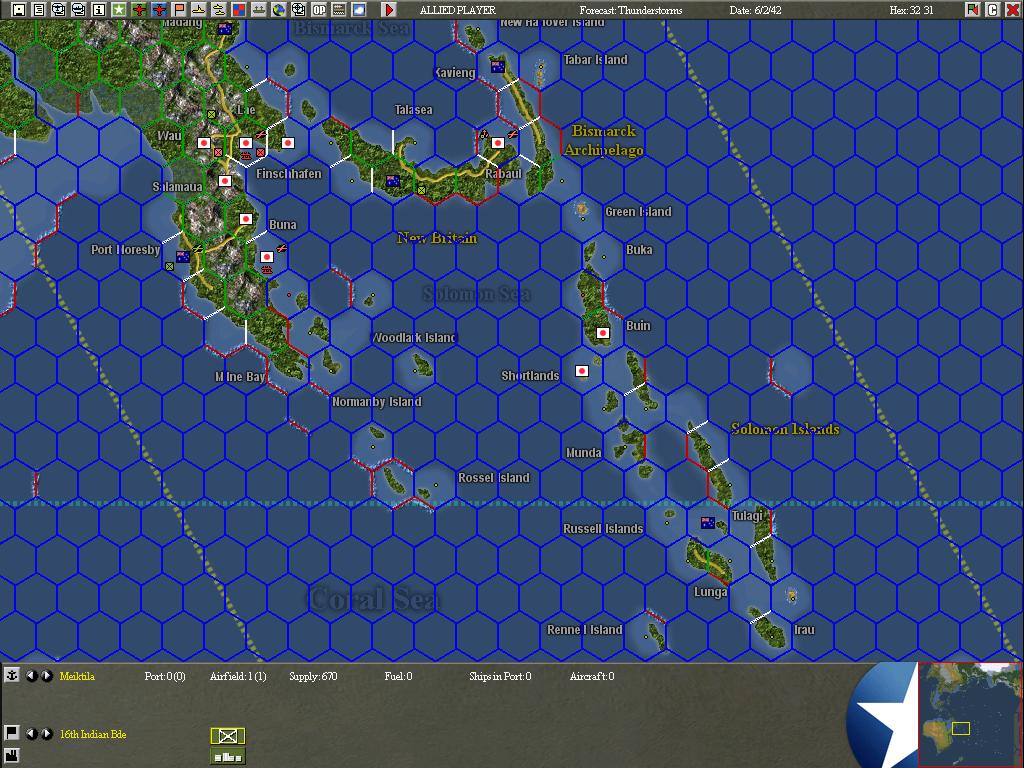
Task: Click the 'Forecast: Thunderstorms' text
Action: pyautogui.click(x=631, y=10)
